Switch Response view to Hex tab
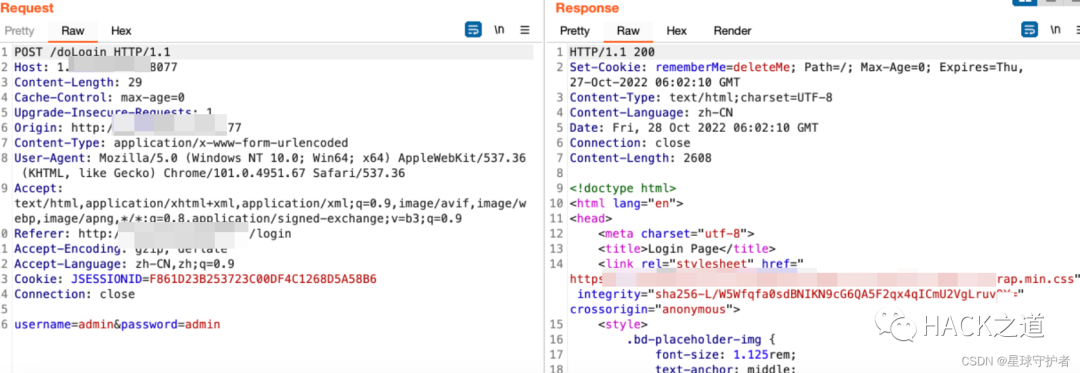Viewport: 1080px width, 373px height. [676, 31]
